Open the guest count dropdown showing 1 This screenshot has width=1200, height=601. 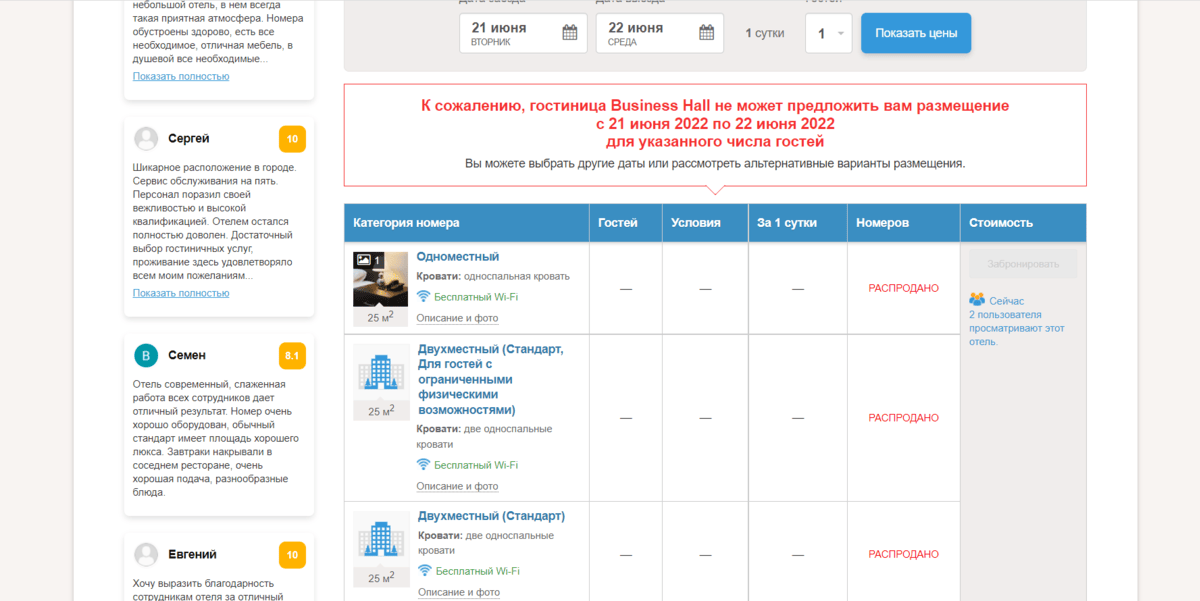point(829,33)
